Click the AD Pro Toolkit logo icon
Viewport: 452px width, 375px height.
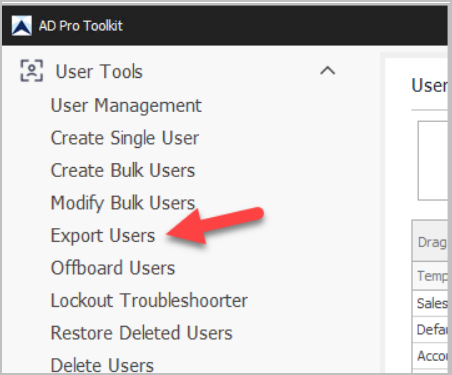[22, 26]
